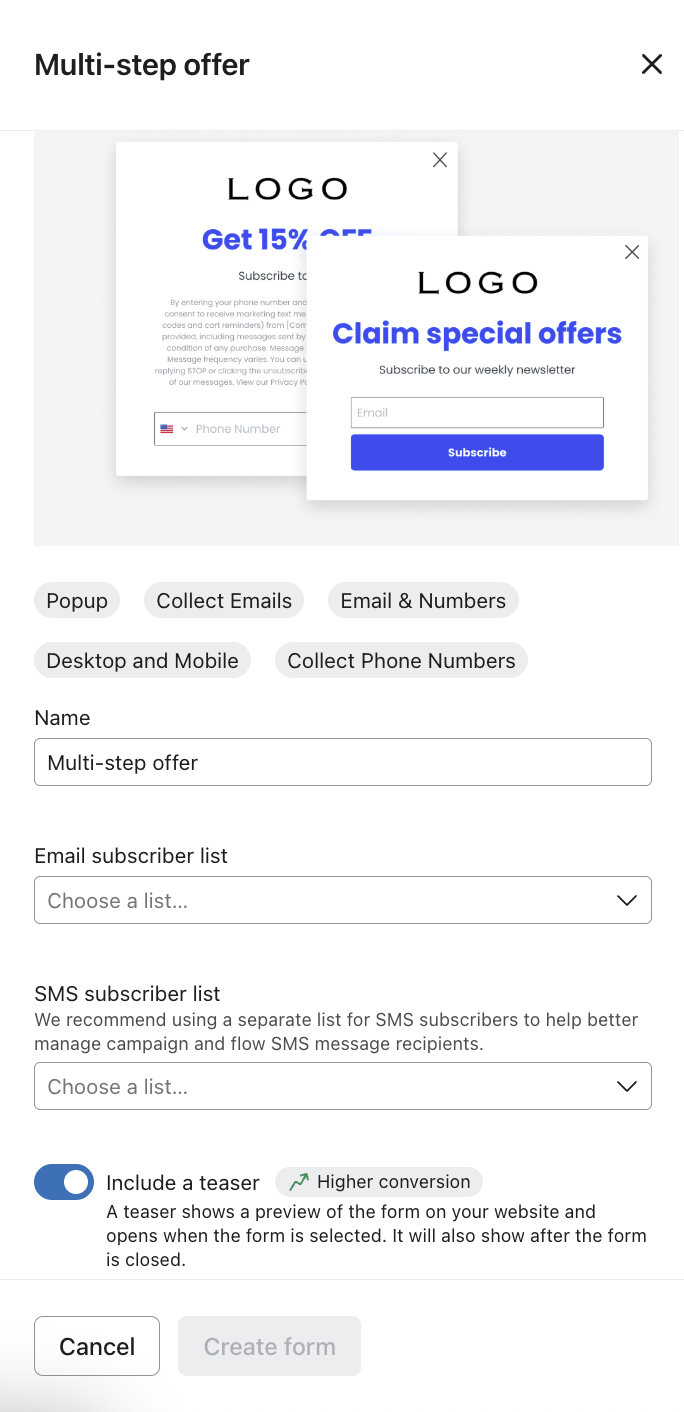Viewport: 684px width, 1412px height.
Task: Select the Popup tag
Action: coord(77,601)
